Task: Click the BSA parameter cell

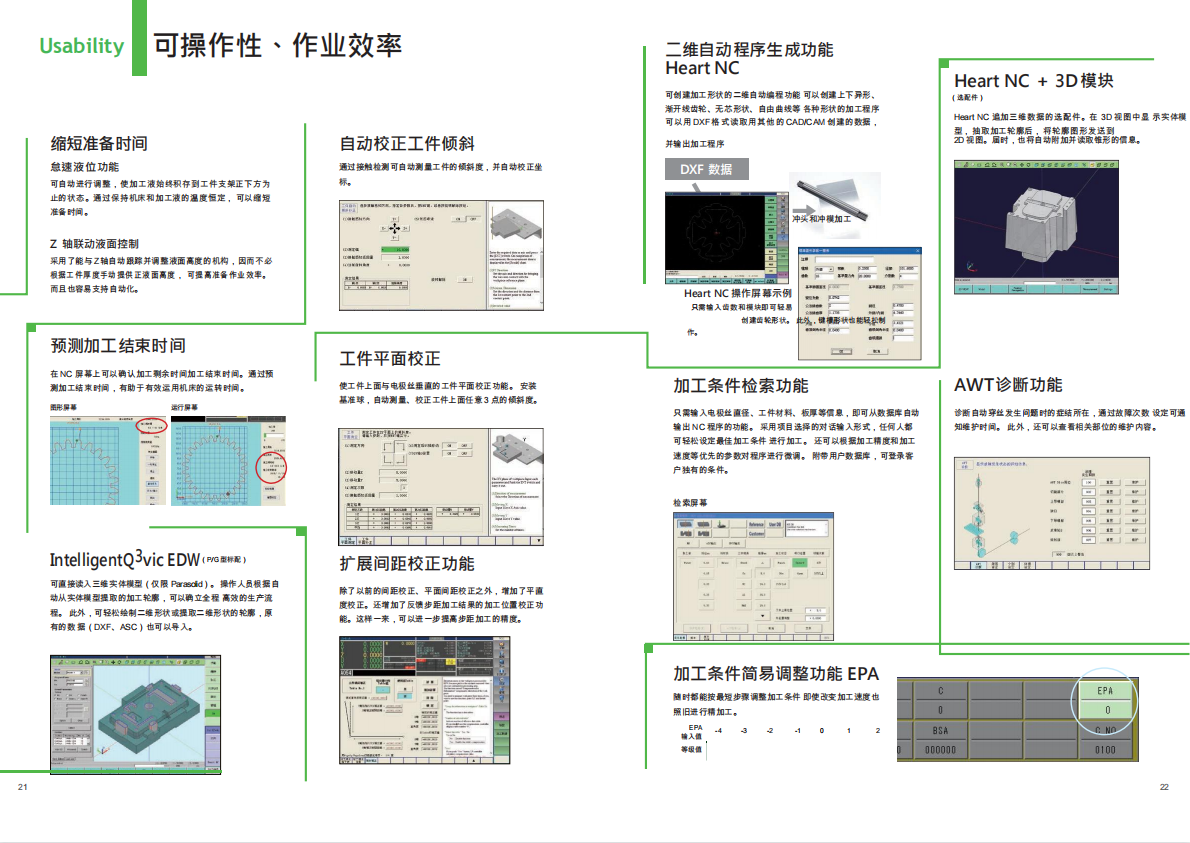Action: 939,730
